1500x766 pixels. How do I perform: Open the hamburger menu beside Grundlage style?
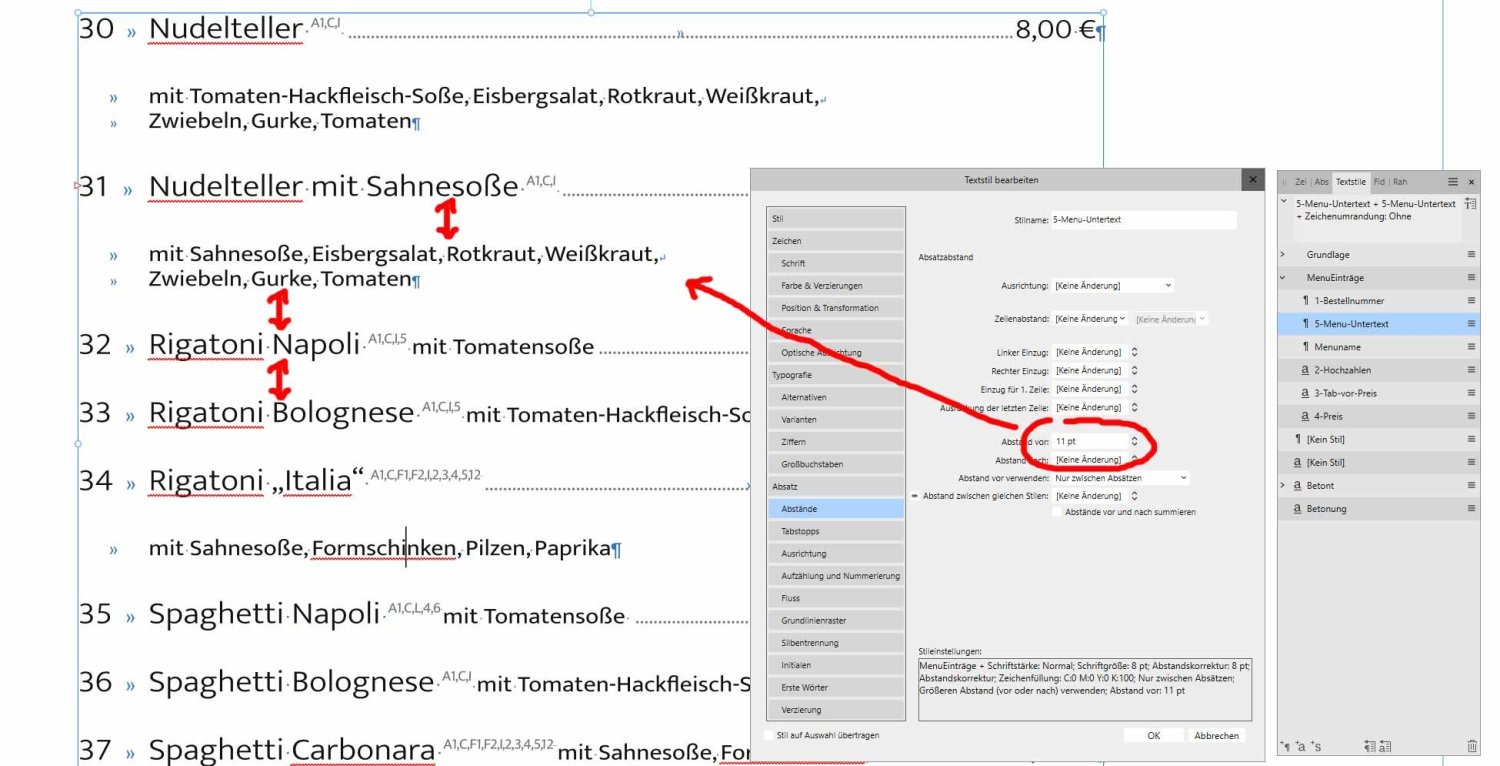coord(1471,254)
